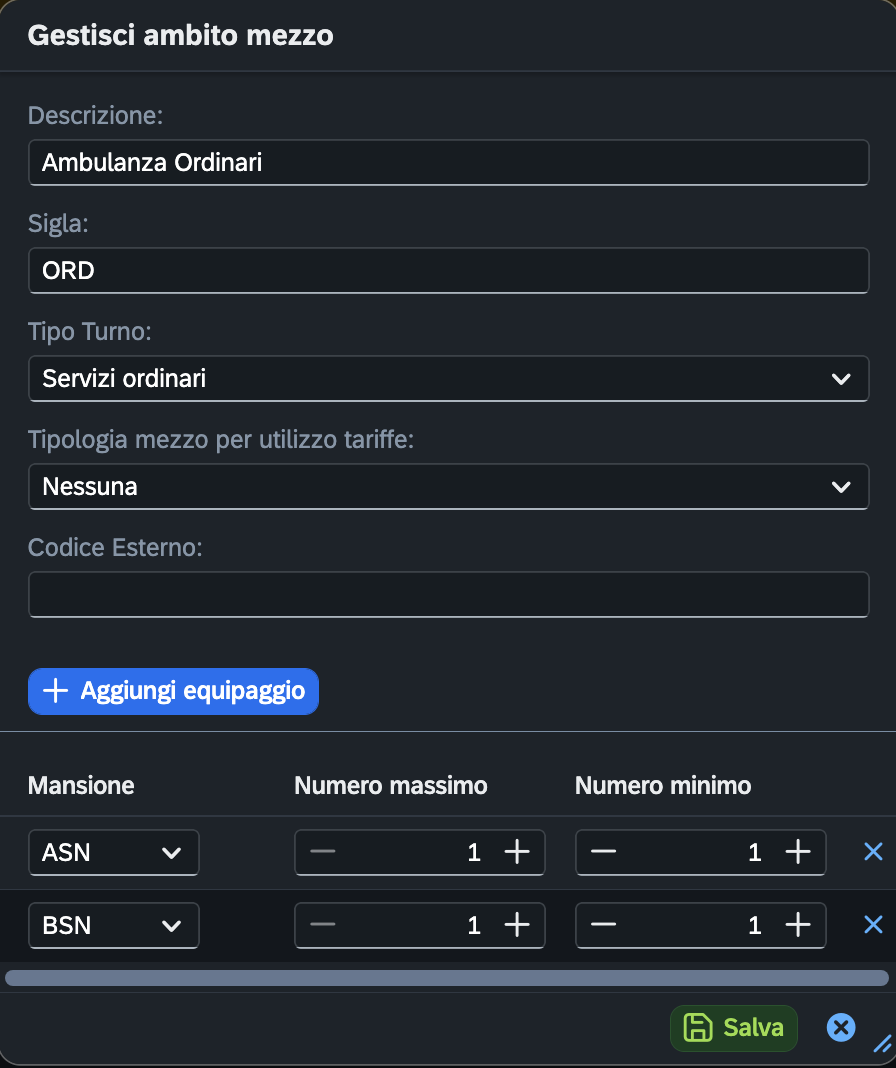Remove the ASN crew row
The width and height of the screenshot is (896, 1068).
pyautogui.click(x=873, y=851)
